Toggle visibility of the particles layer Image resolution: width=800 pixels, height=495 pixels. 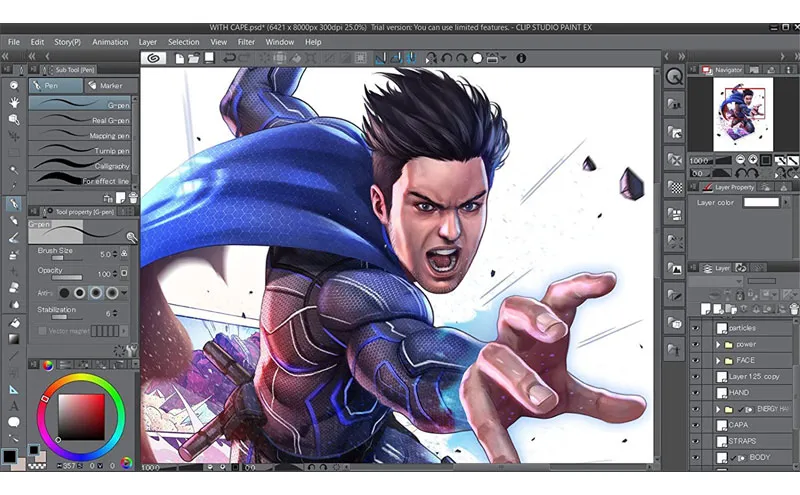(x=696, y=327)
